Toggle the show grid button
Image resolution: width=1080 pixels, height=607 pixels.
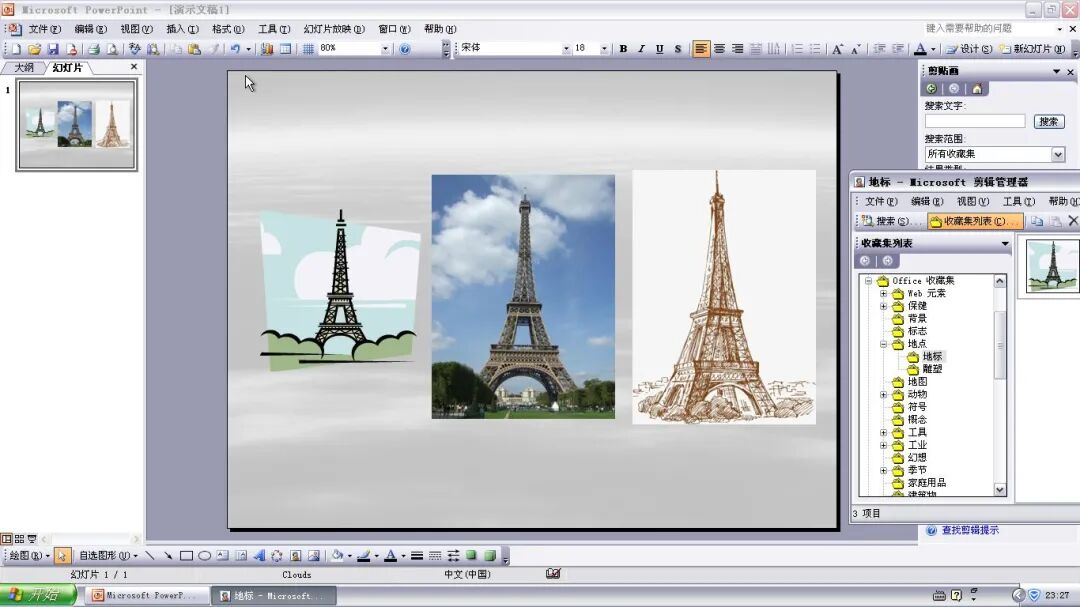(x=308, y=49)
